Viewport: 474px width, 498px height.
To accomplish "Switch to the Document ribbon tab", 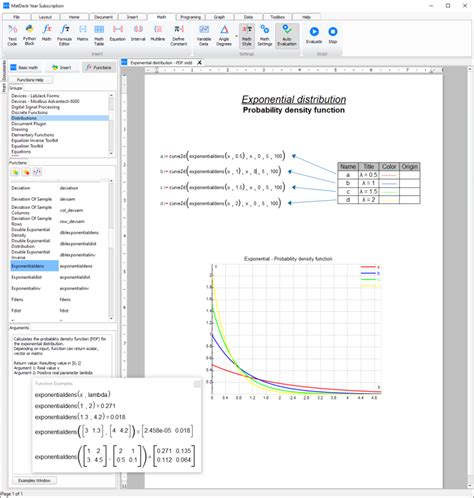I will (x=103, y=17).
